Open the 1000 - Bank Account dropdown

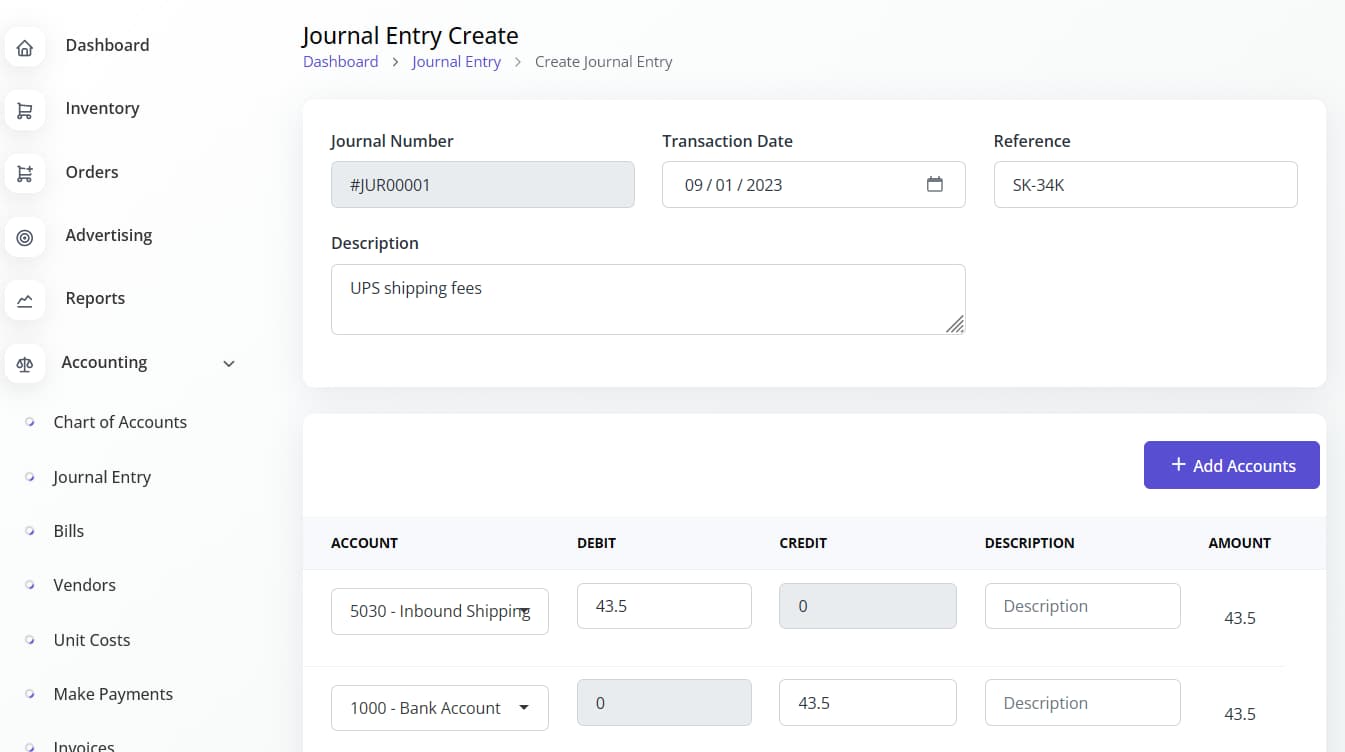point(439,708)
